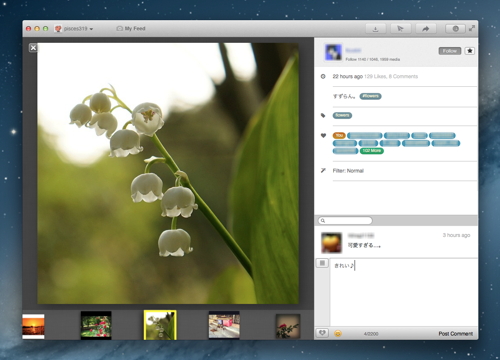Click the Filter: Normal text
Screen dimensions: 500x360
coord(348,171)
